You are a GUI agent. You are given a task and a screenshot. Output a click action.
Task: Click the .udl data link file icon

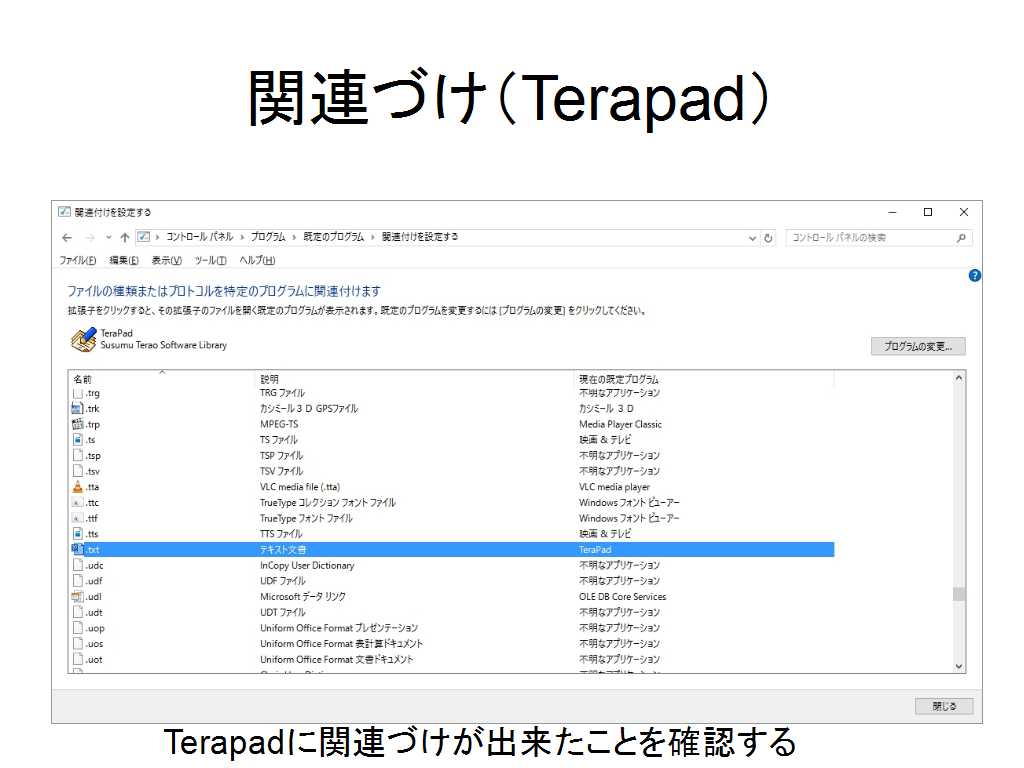78,597
